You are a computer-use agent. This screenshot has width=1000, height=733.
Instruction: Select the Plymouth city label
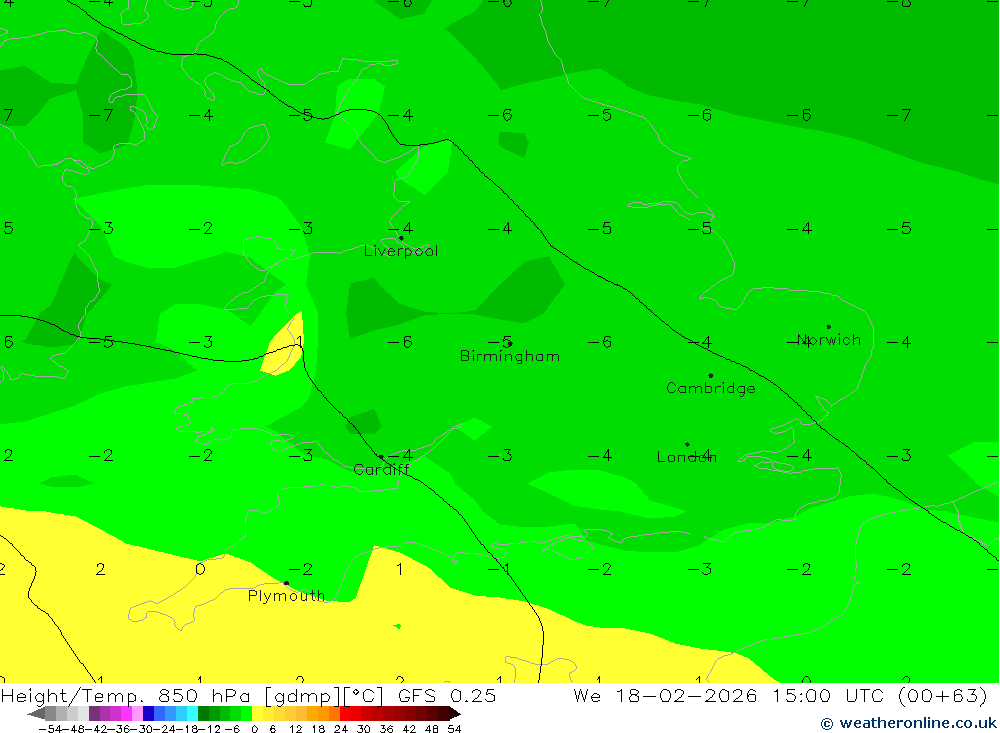pyautogui.click(x=286, y=596)
